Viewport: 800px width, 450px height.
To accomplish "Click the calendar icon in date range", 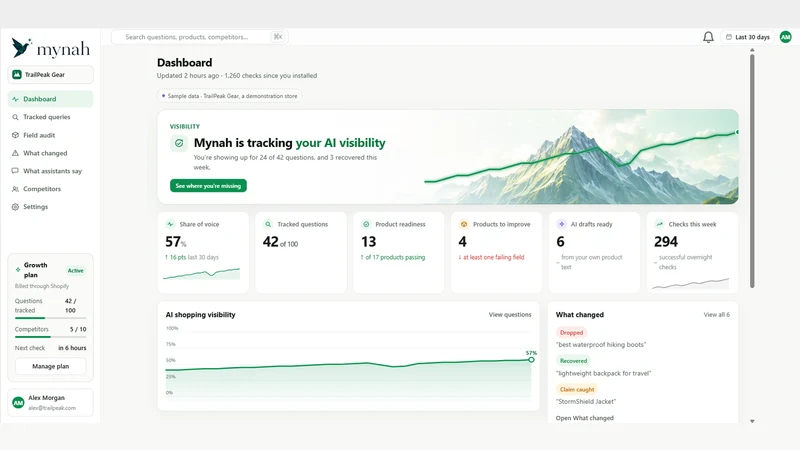I will [x=729, y=37].
